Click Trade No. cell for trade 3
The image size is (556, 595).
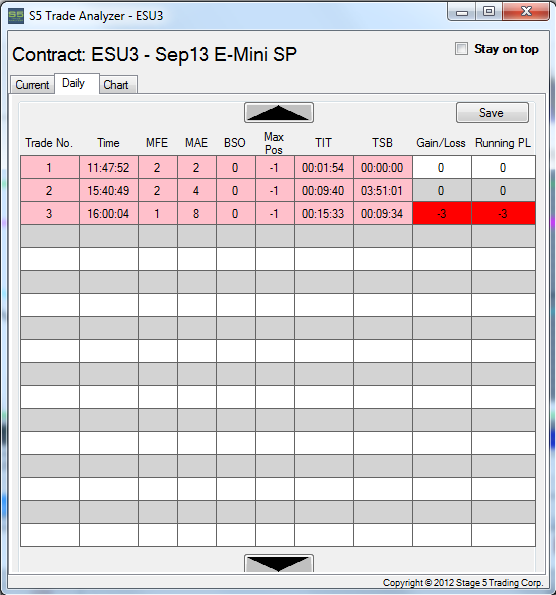click(x=50, y=213)
